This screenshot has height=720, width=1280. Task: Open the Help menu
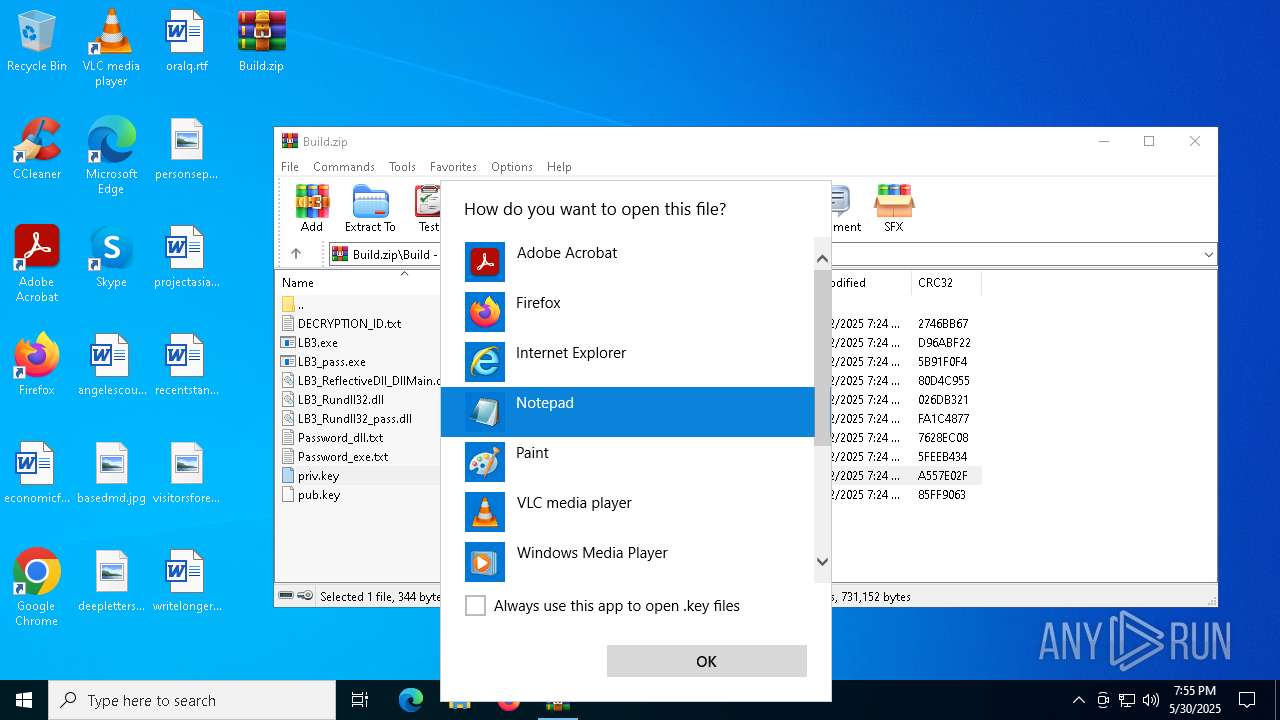559,167
